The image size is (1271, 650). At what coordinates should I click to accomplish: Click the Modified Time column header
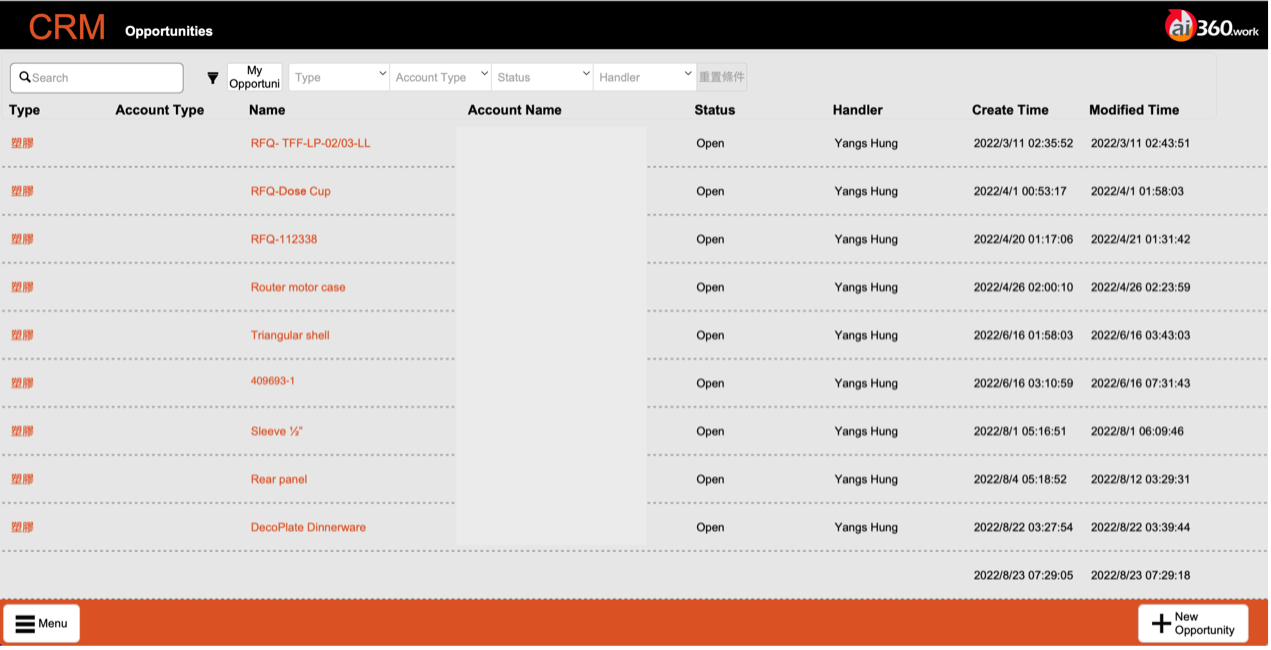point(1134,110)
